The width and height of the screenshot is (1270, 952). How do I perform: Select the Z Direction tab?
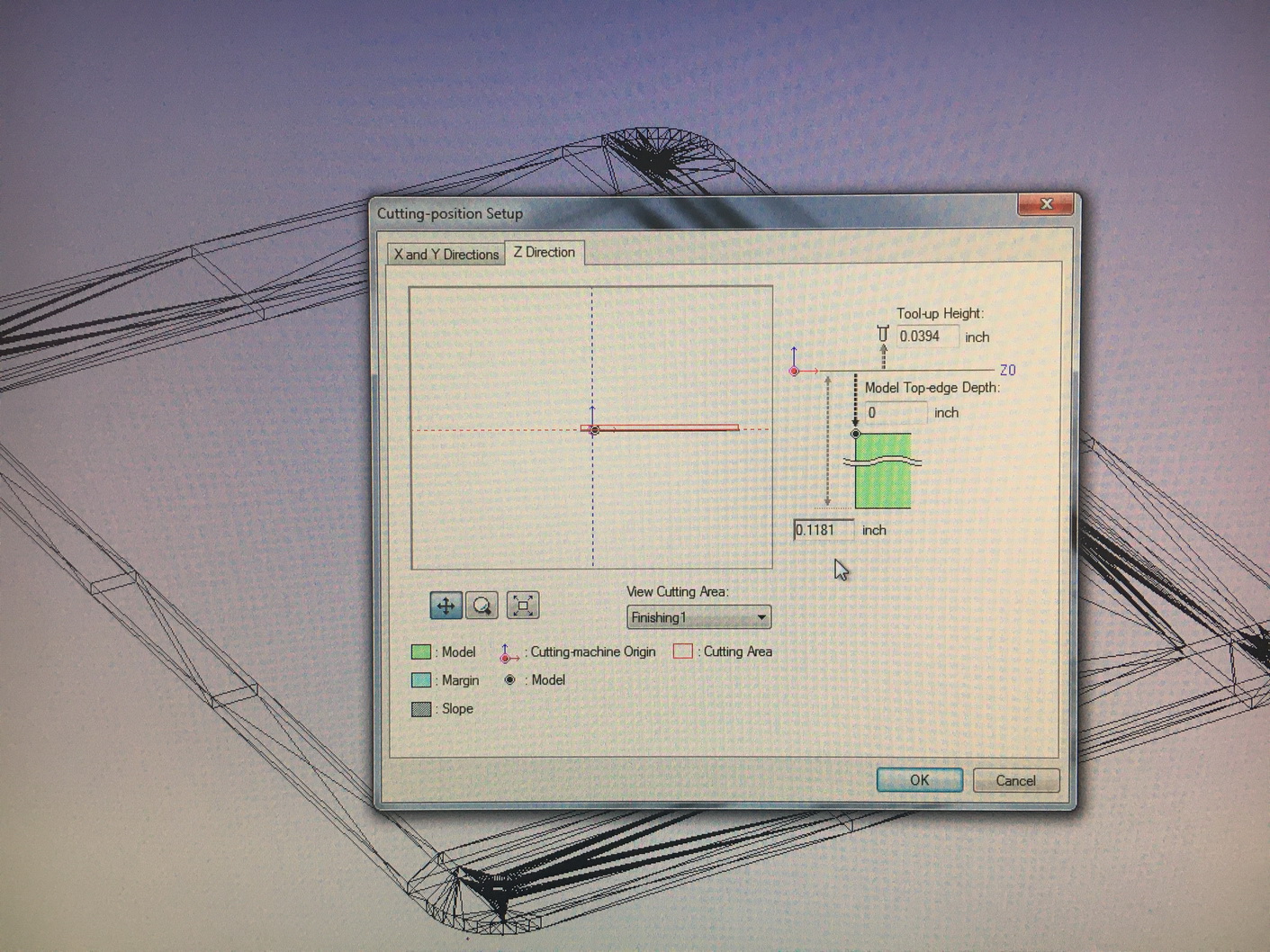pyautogui.click(x=544, y=253)
